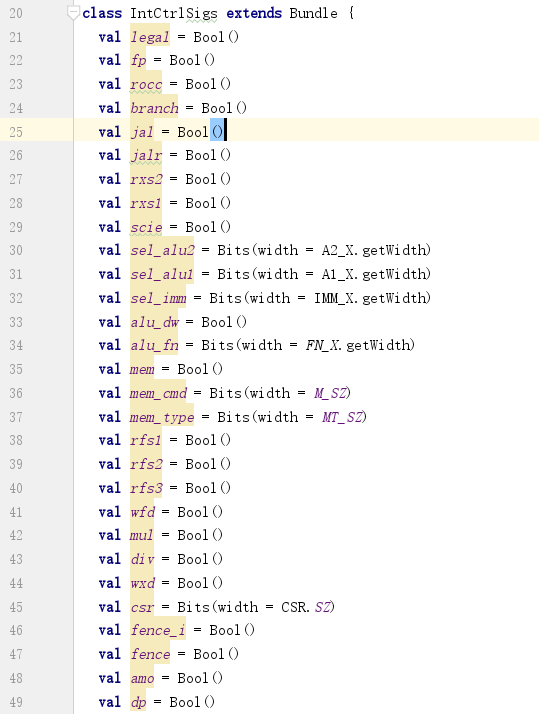Click the extends keyword

(254, 13)
